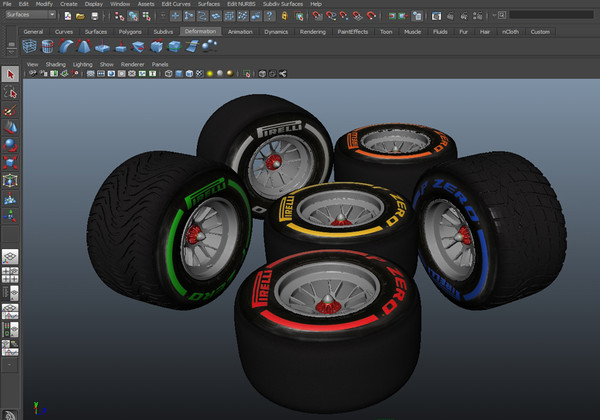Enable Use All Lights yellow bulb
The width and height of the screenshot is (600, 420).
tap(210, 73)
